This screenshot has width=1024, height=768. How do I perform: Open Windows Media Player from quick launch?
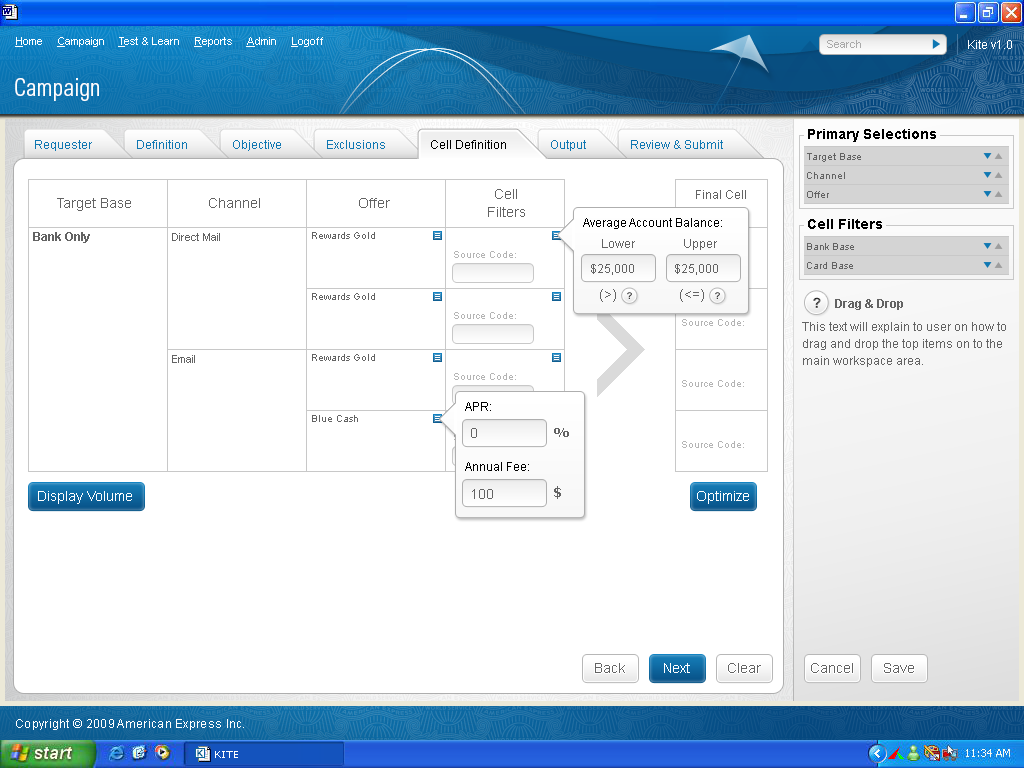pos(161,753)
